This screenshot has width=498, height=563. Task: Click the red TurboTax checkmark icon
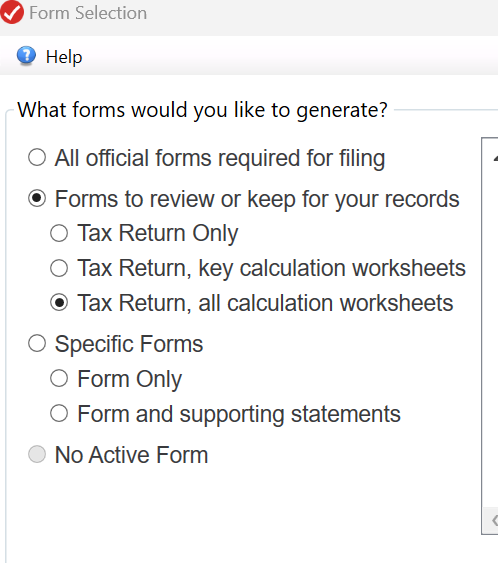click(x=11, y=12)
